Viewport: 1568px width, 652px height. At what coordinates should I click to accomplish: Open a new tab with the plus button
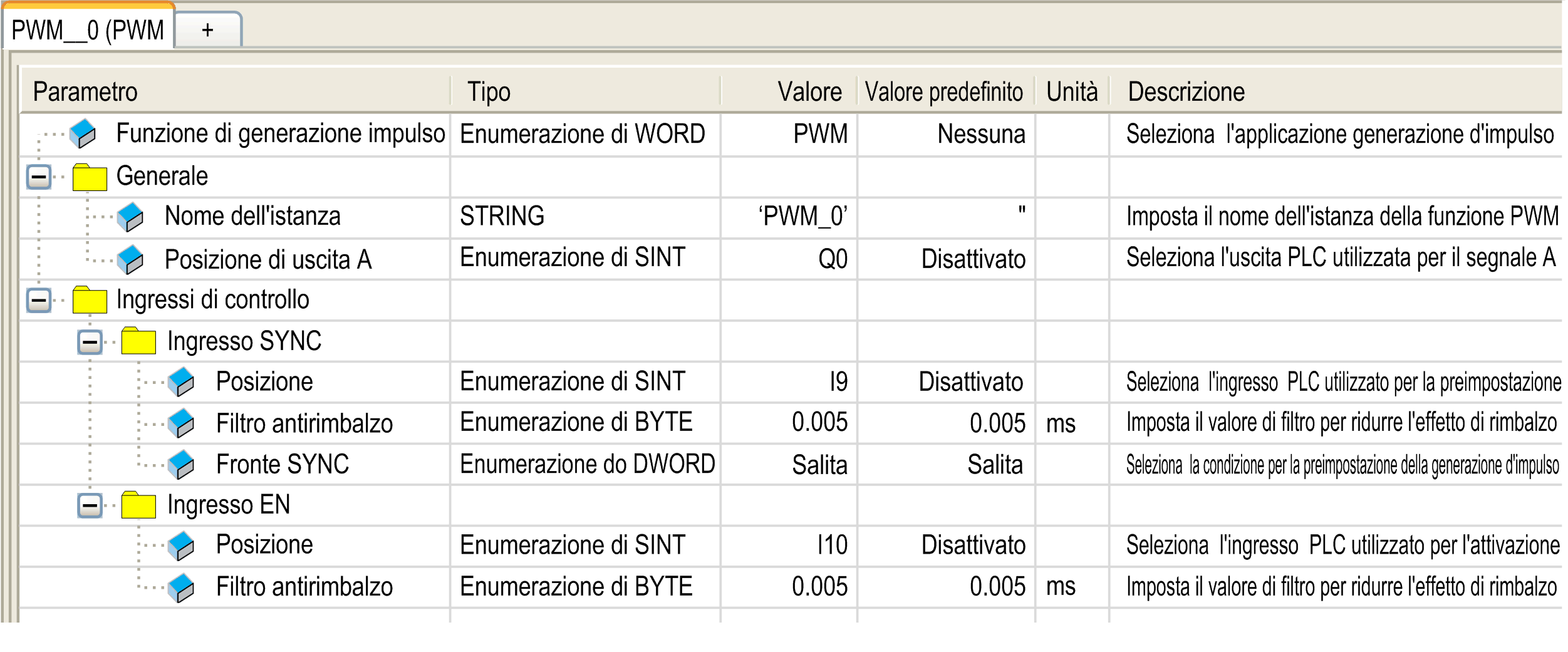208,29
